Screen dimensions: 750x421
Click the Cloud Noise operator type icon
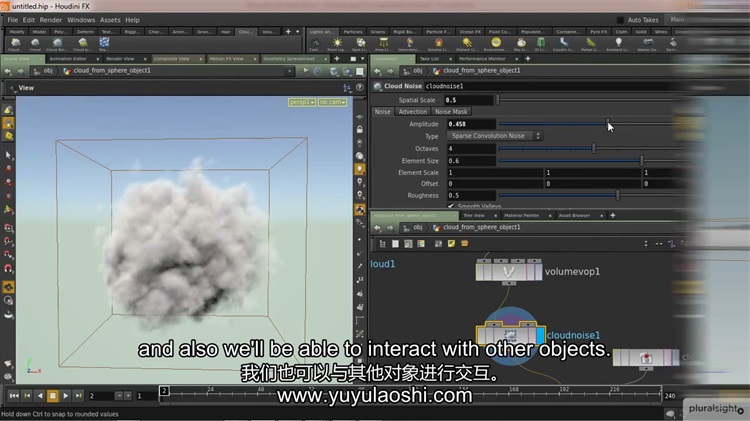tap(377, 86)
